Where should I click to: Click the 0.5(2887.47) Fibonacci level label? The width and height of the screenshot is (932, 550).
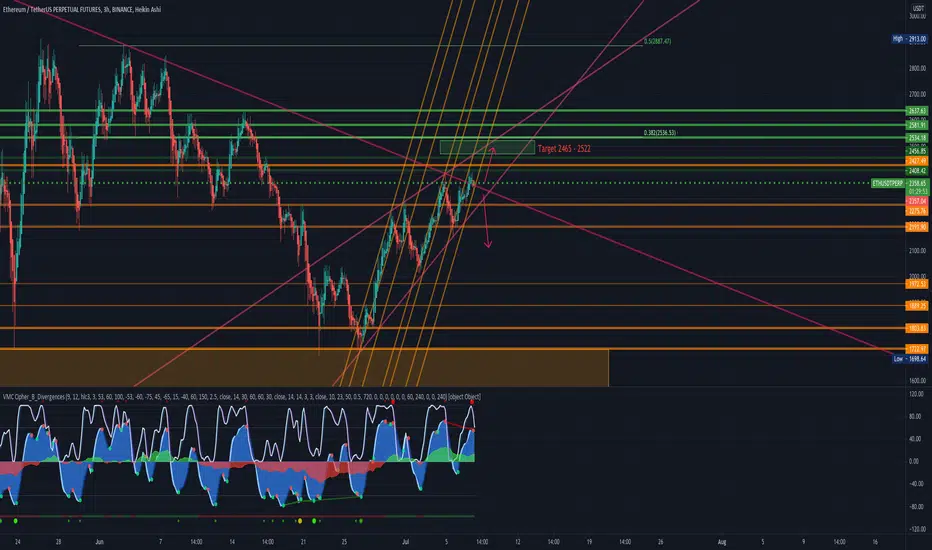pyautogui.click(x=657, y=41)
